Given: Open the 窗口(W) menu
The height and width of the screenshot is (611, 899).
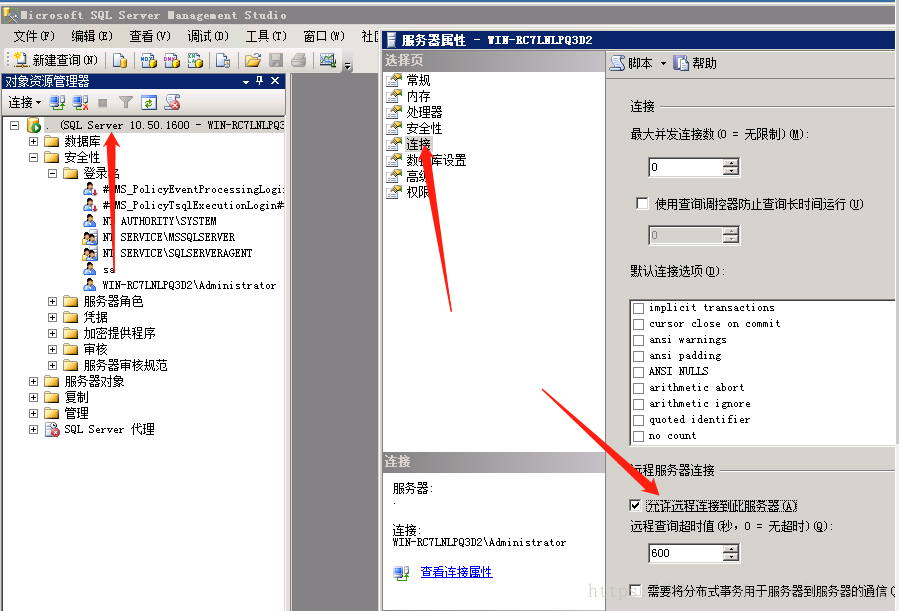Looking at the screenshot, I should (x=324, y=36).
